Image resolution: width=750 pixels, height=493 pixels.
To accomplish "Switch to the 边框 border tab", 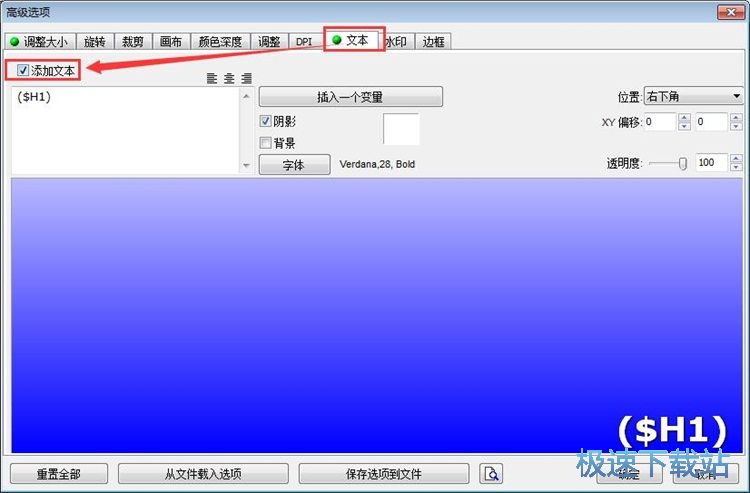I will click(433, 42).
